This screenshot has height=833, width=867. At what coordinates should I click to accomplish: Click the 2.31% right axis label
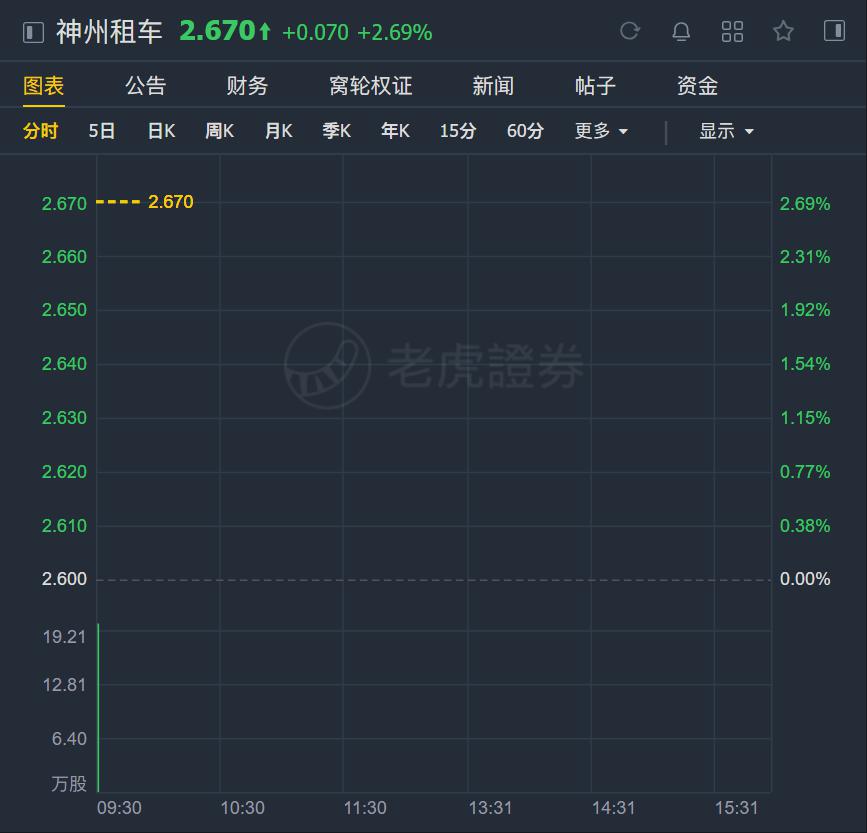tap(805, 256)
